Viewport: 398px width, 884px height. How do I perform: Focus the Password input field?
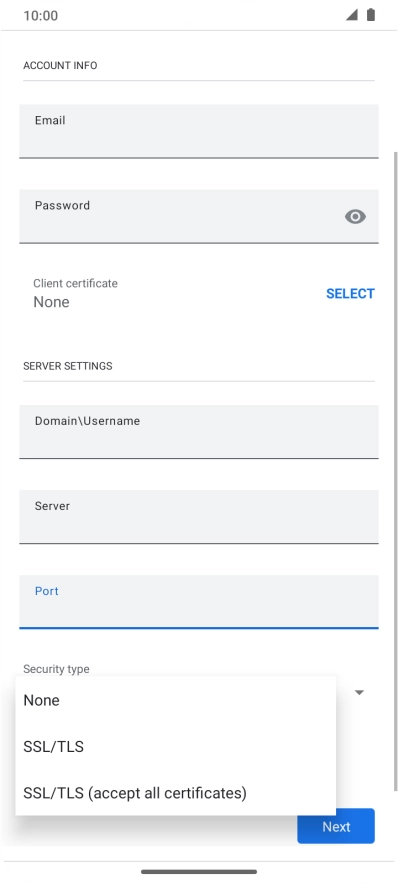(198, 216)
